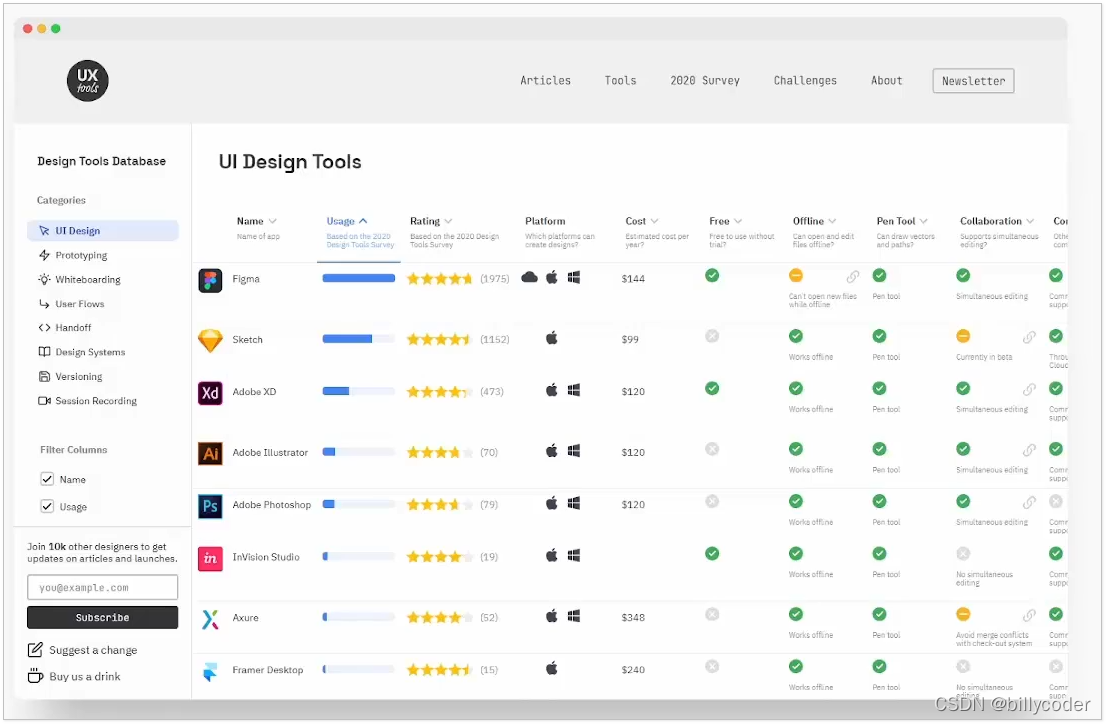Select the UI Design category

[103, 231]
